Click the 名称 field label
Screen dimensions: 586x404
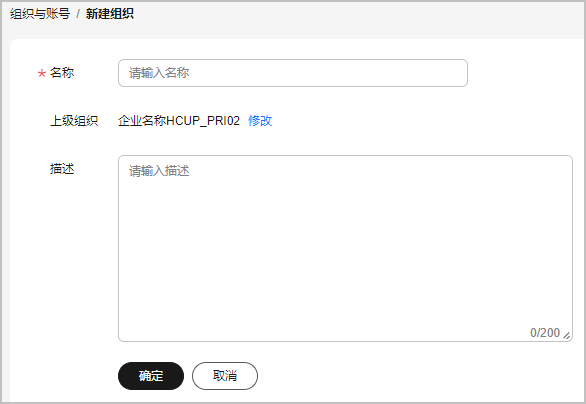click(x=62, y=73)
